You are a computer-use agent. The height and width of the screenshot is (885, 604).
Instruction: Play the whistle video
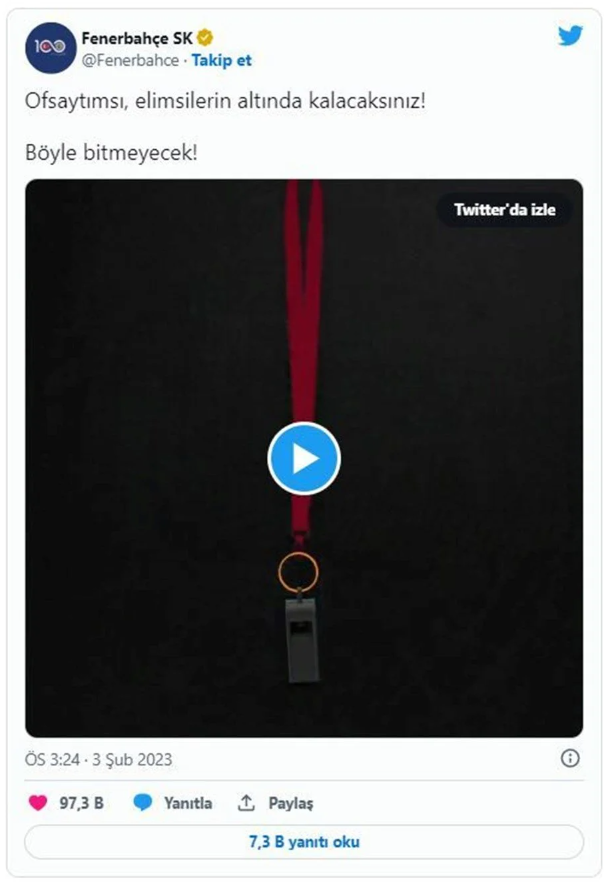[x=304, y=458]
